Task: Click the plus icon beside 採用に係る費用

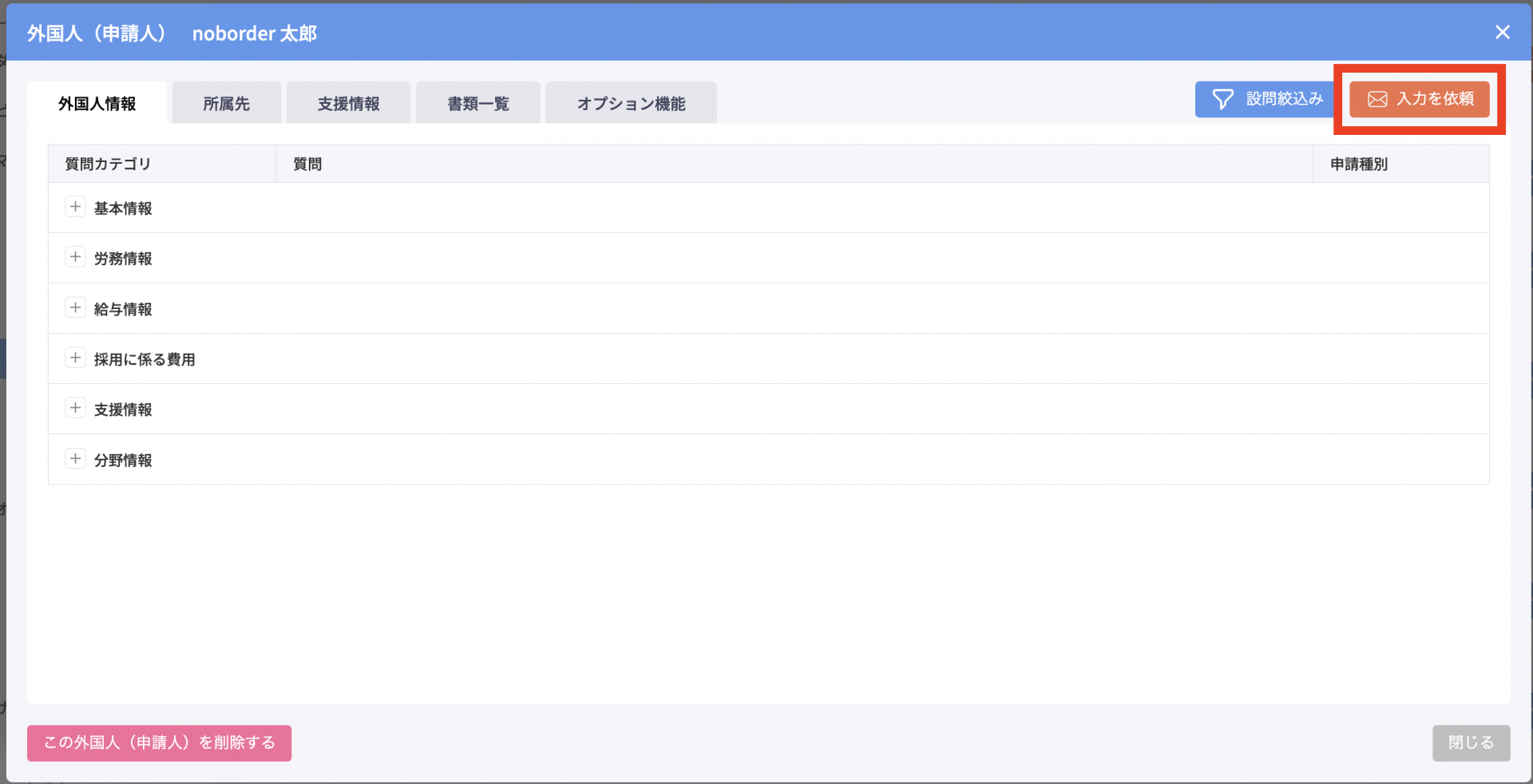Action: pyautogui.click(x=75, y=358)
